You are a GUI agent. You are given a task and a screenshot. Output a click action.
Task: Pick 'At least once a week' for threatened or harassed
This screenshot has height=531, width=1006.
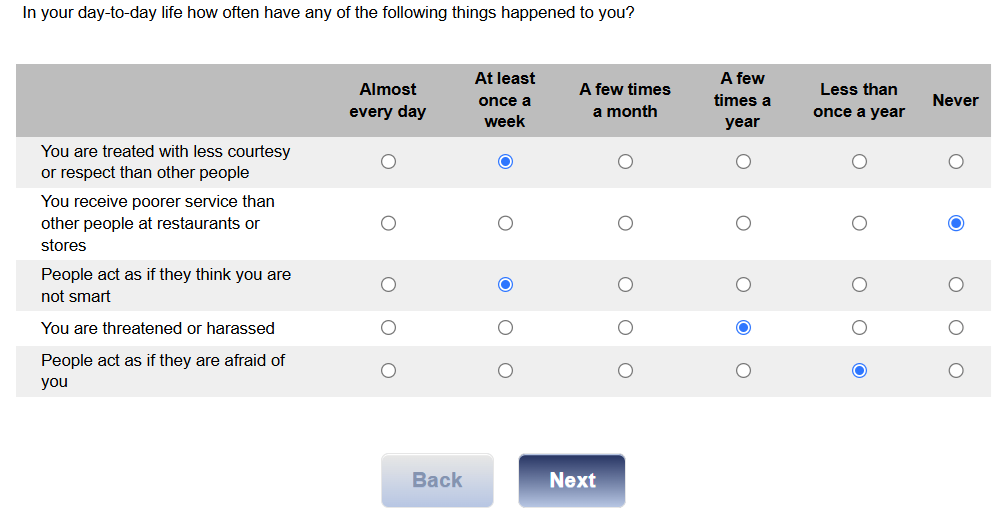506,328
